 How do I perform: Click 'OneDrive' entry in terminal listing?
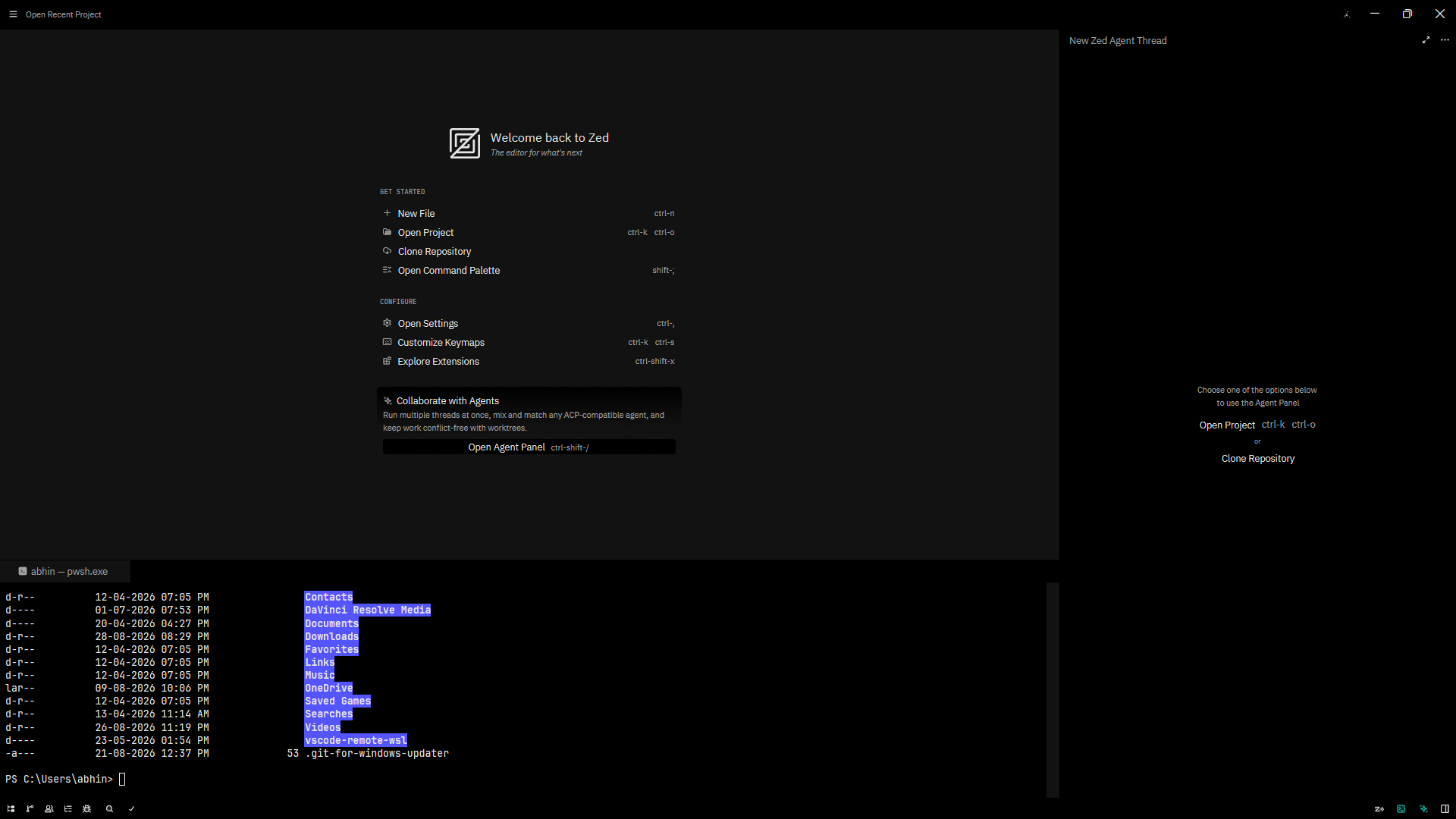pos(329,689)
